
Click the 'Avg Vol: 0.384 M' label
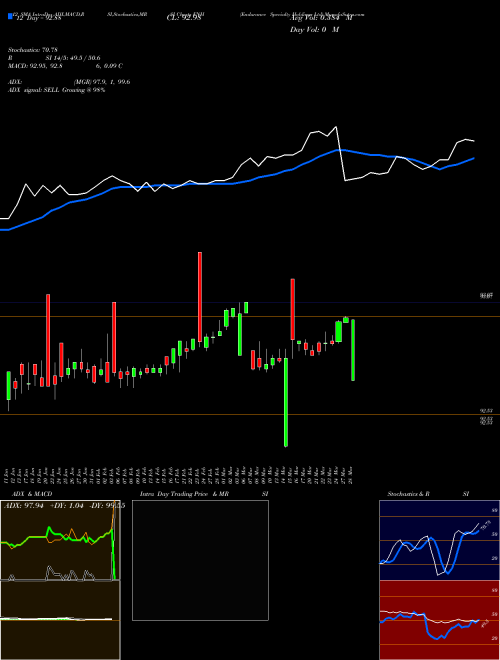[321, 18]
